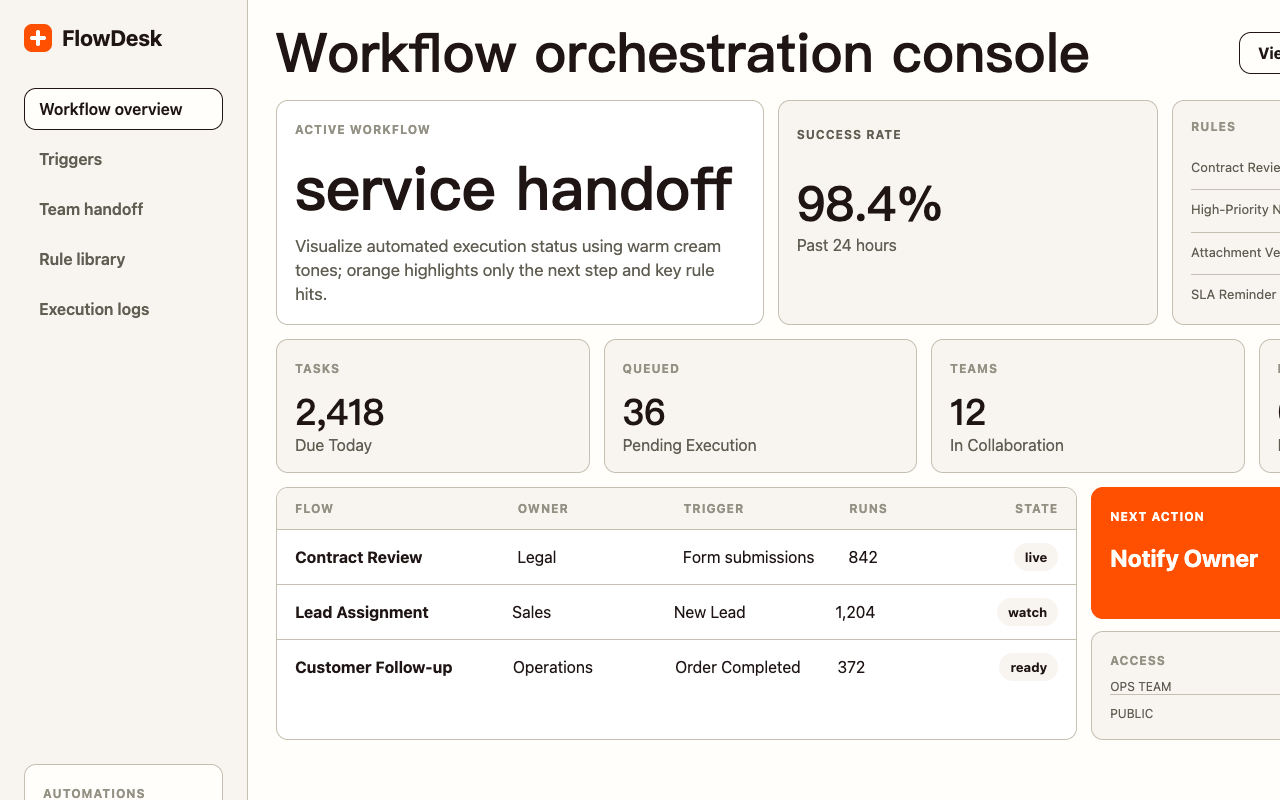Screen dimensions: 1280x800
Task: Click the PUBLIC access entry
Action: [1132, 714]
